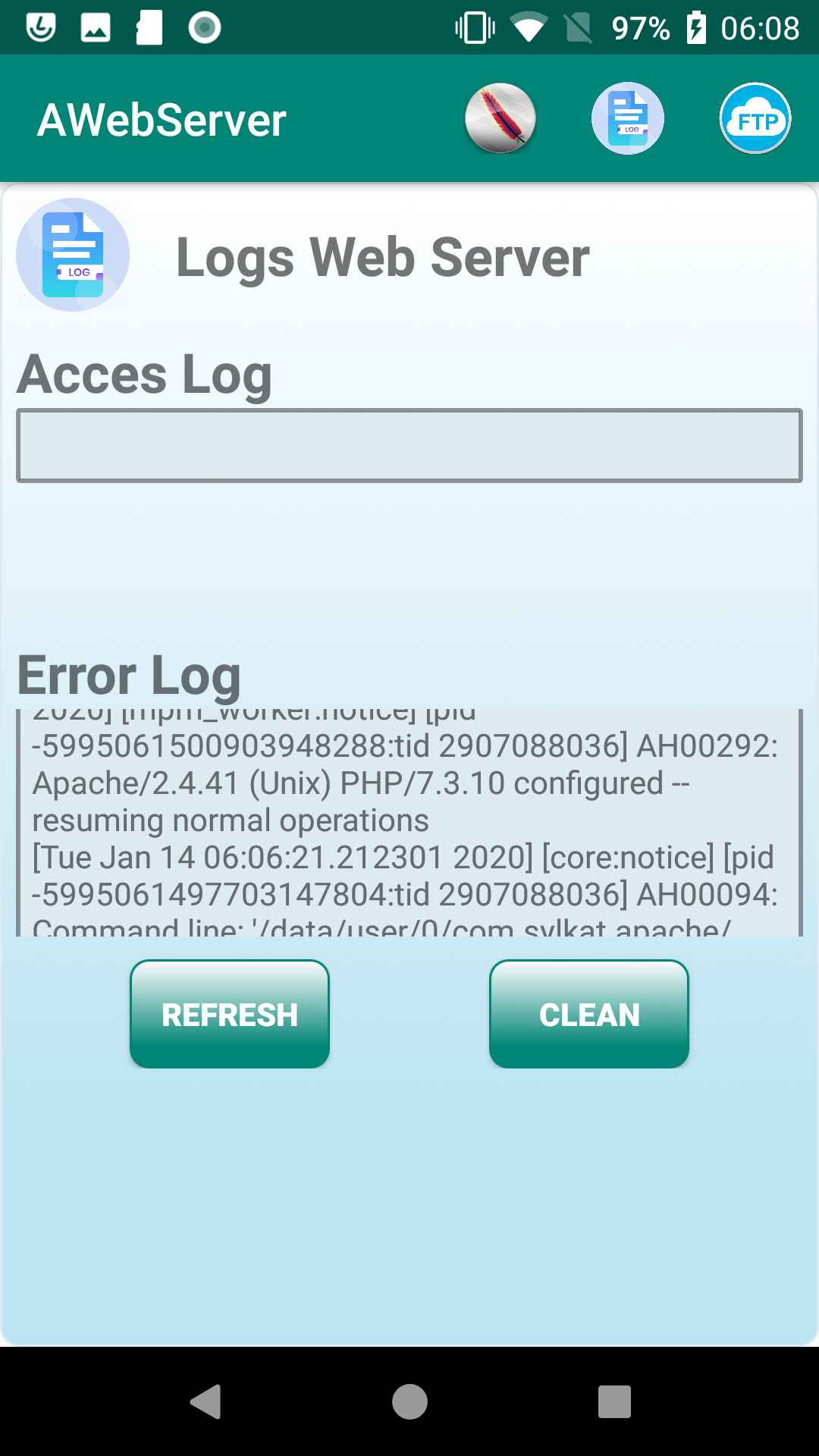Tap the Android back navigation button
This screenshot has height=1456, width=819.
[x=206, y=1401]
